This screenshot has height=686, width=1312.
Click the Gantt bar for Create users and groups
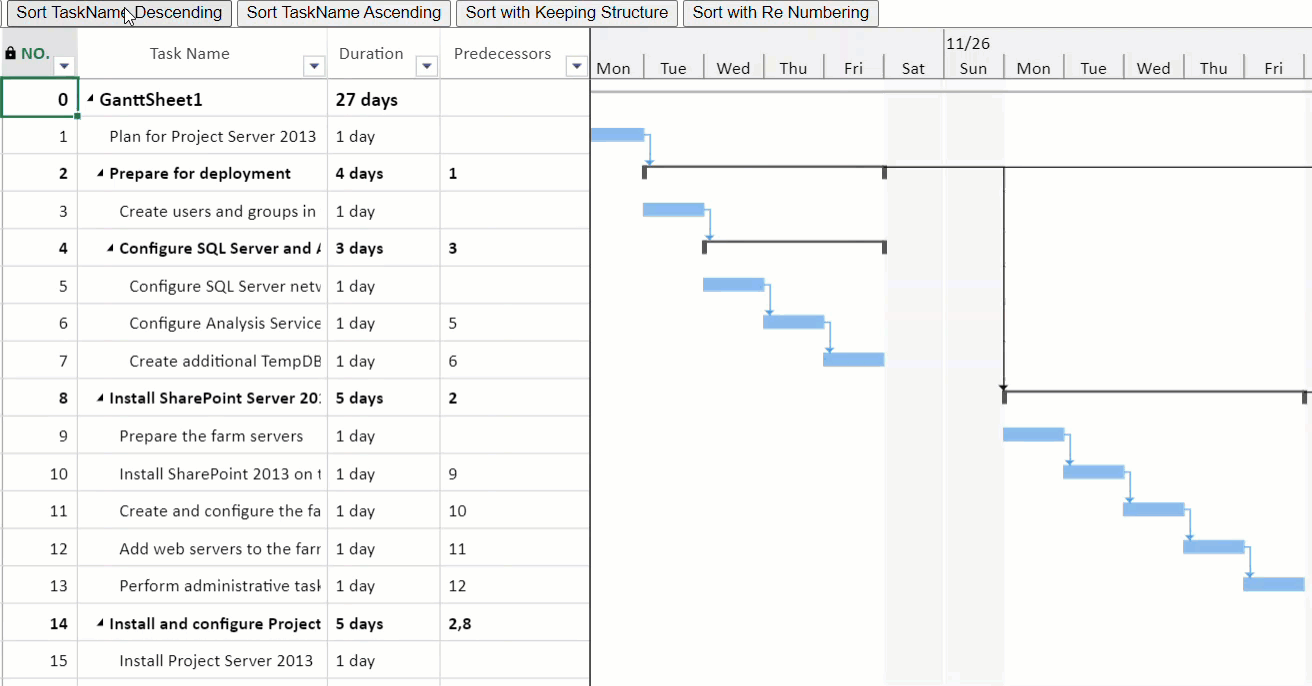coord(673,210)
